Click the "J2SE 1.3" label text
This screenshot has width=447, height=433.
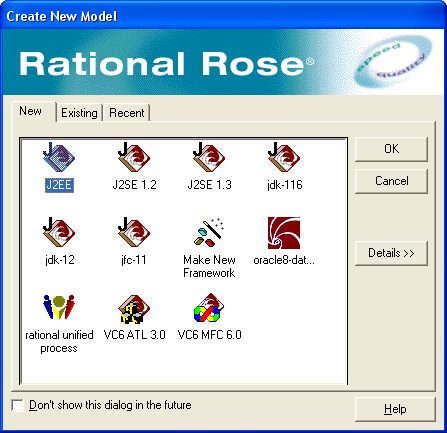[209, 185]
